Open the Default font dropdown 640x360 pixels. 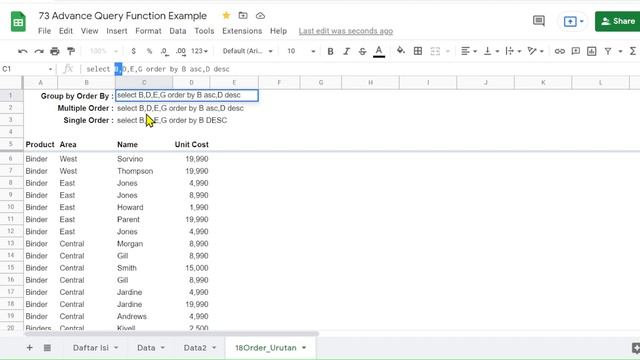(247, 51)
